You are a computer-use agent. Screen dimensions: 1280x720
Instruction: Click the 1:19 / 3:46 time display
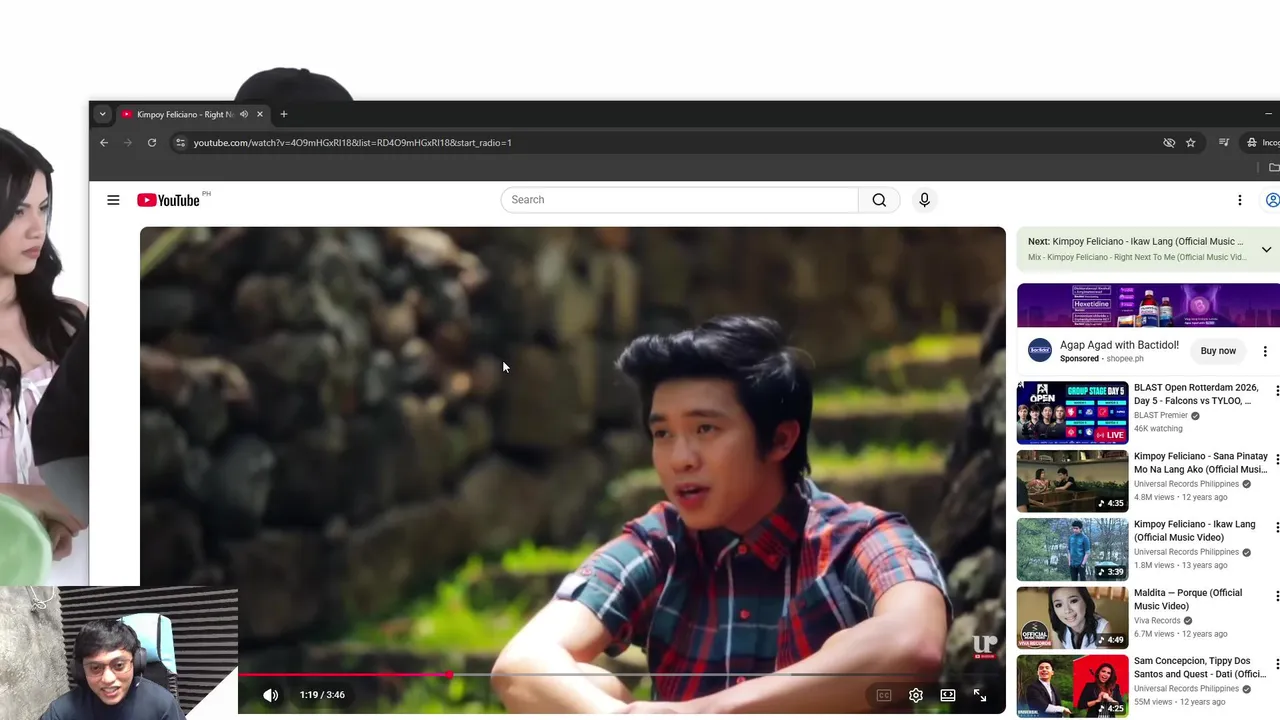(x=322, y=695)
